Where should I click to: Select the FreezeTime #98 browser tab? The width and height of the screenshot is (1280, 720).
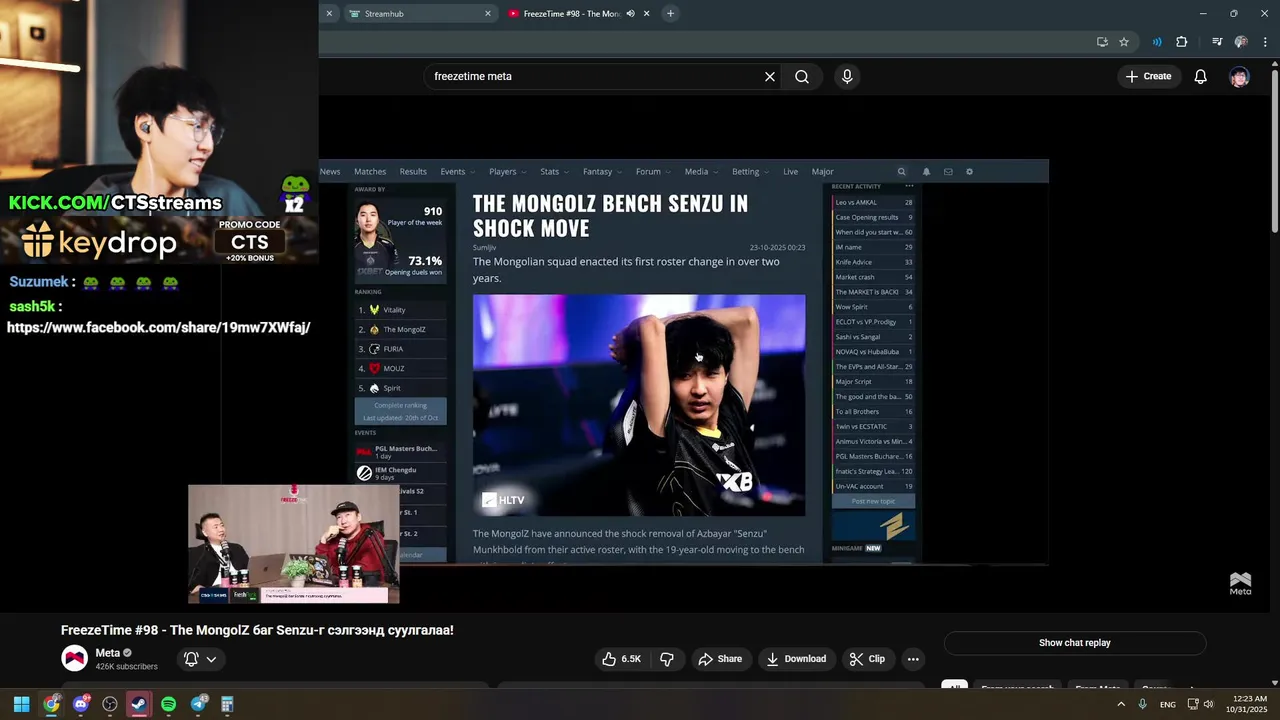[565, 14]
